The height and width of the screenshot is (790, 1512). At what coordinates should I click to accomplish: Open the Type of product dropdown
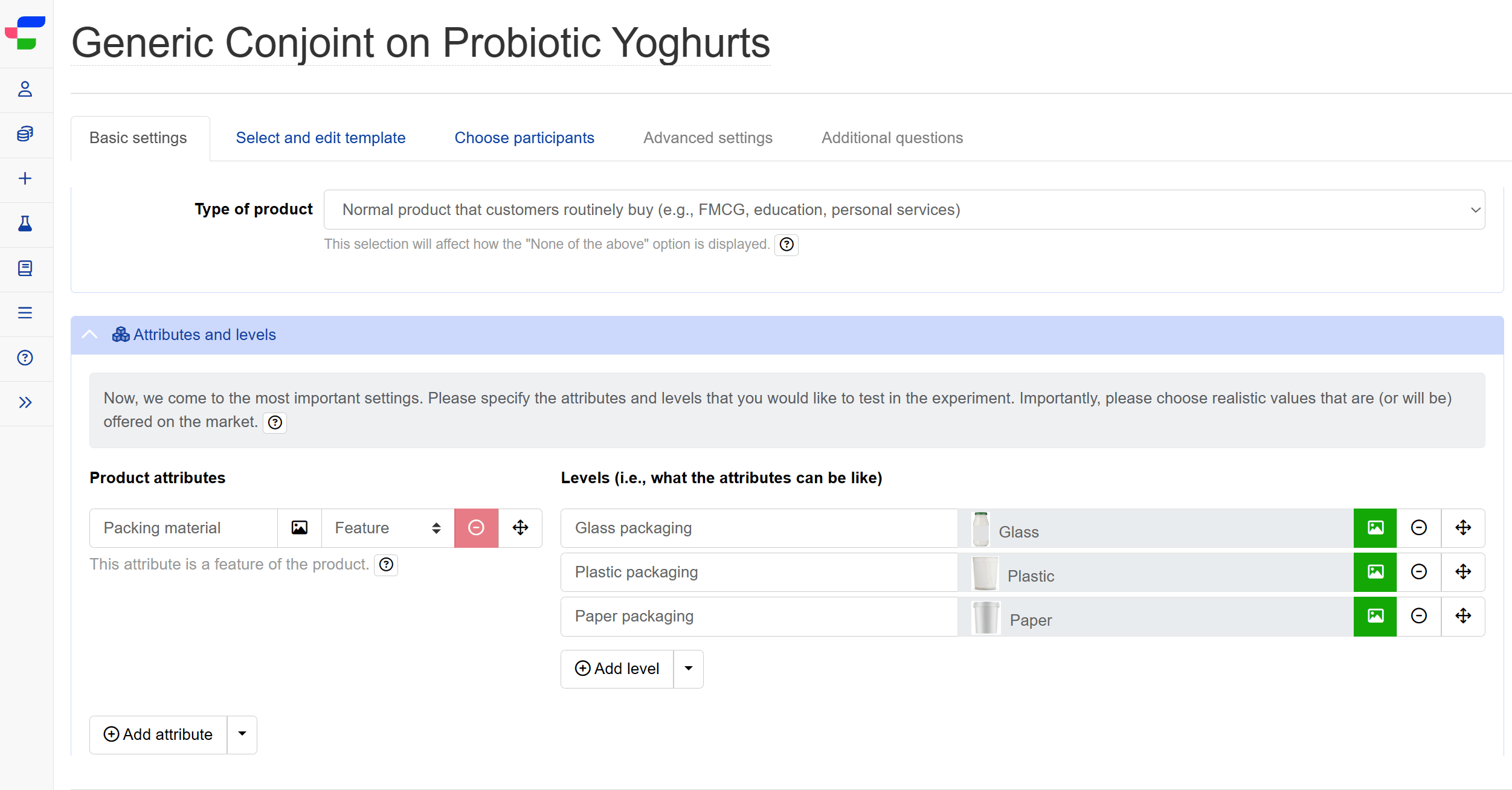904,210
